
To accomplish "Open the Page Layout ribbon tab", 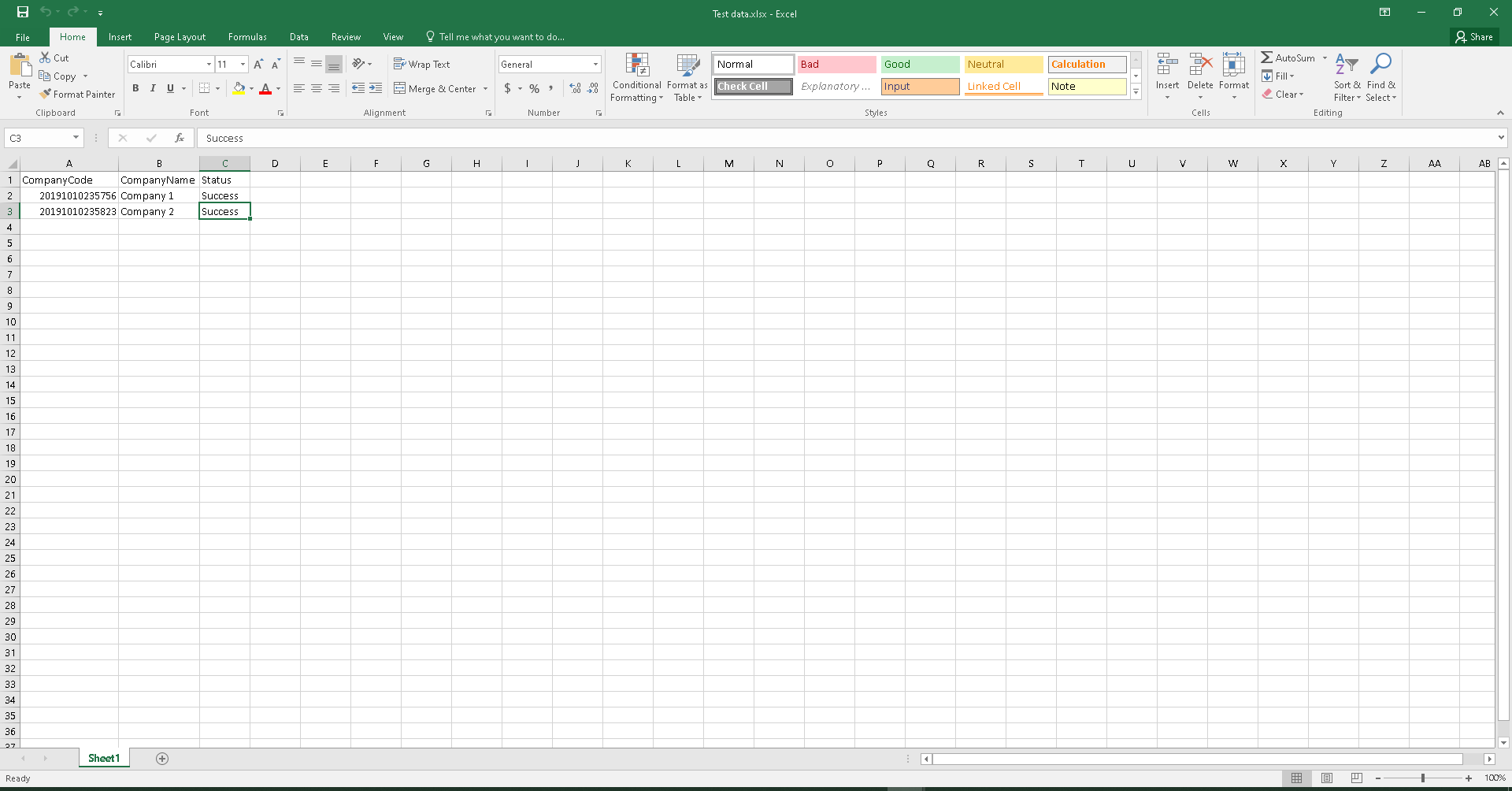I will pos(180,37).
